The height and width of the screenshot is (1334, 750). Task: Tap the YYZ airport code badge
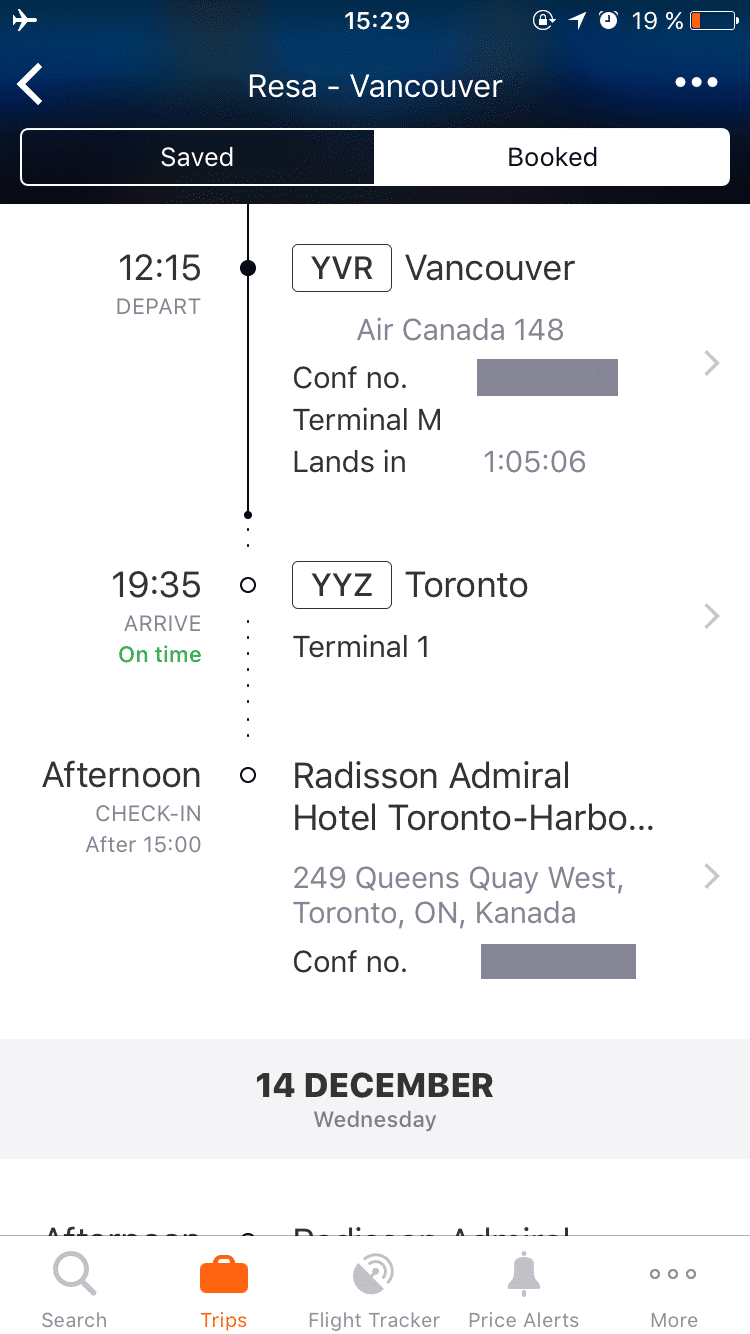point(342,585)
